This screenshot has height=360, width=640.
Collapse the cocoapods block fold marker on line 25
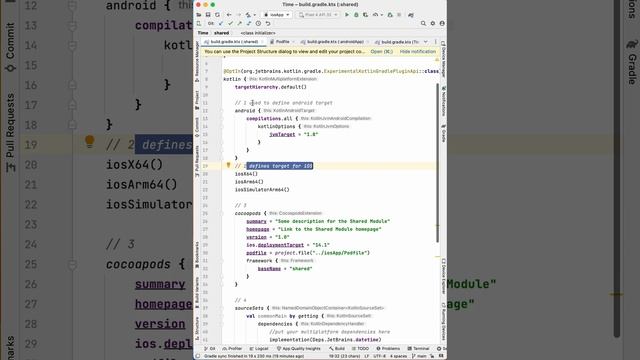tap(221, 213)
